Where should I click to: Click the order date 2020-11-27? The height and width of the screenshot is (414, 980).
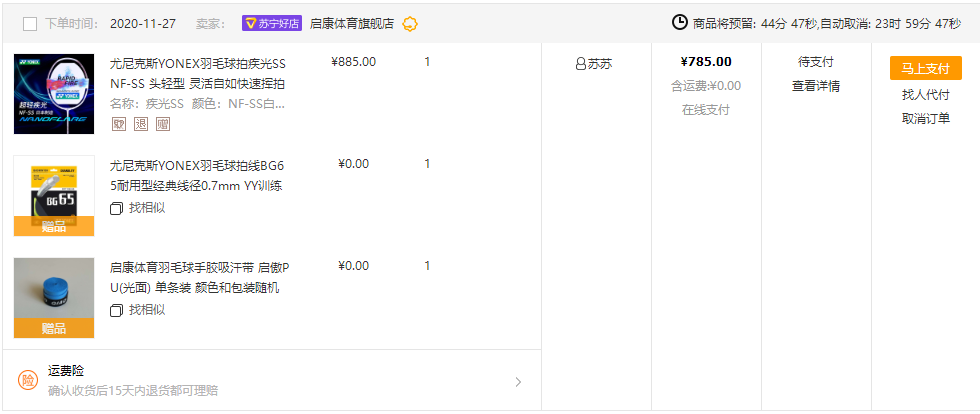click(142, 24)
